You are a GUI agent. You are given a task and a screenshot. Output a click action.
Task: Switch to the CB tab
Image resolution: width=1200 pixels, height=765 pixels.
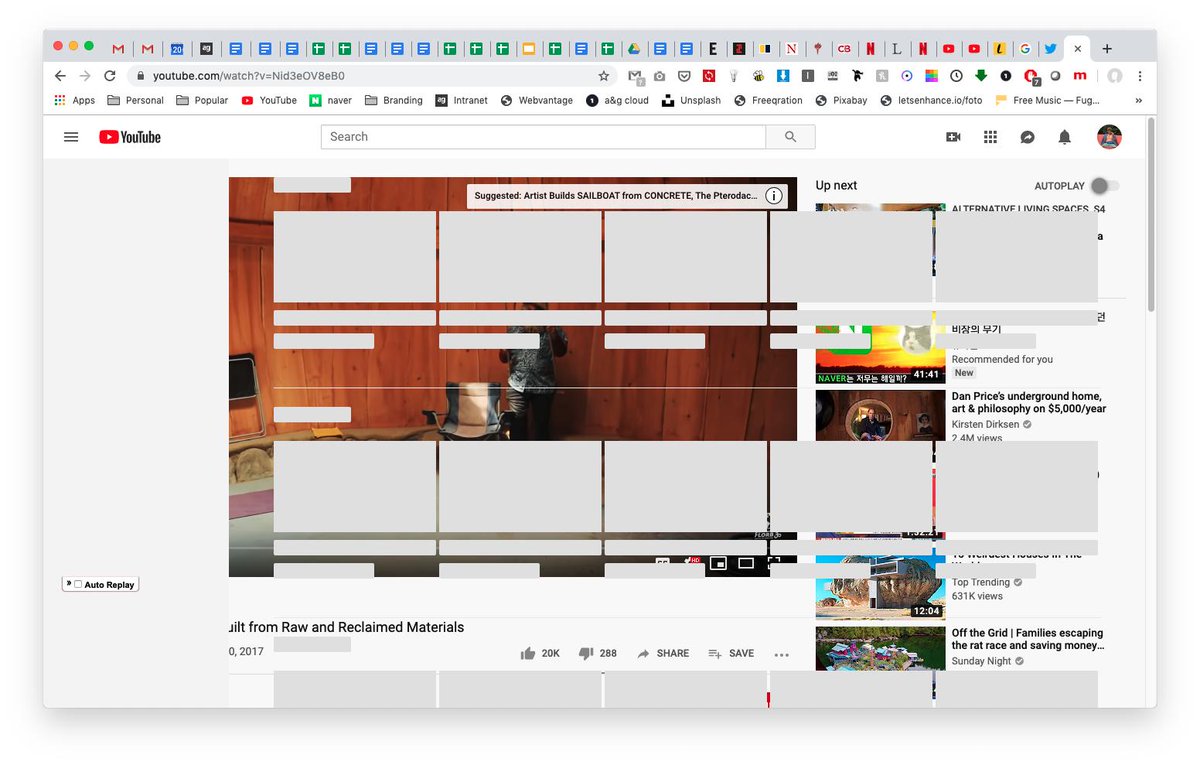pyautogui.click(x=844, y=48)
